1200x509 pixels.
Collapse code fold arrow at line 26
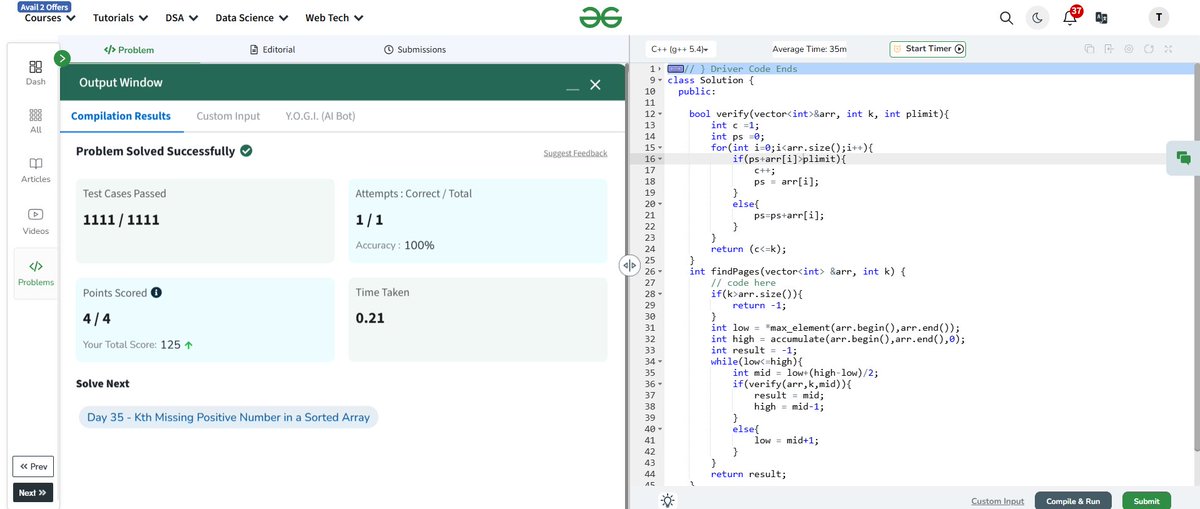(x=662, y=271)
